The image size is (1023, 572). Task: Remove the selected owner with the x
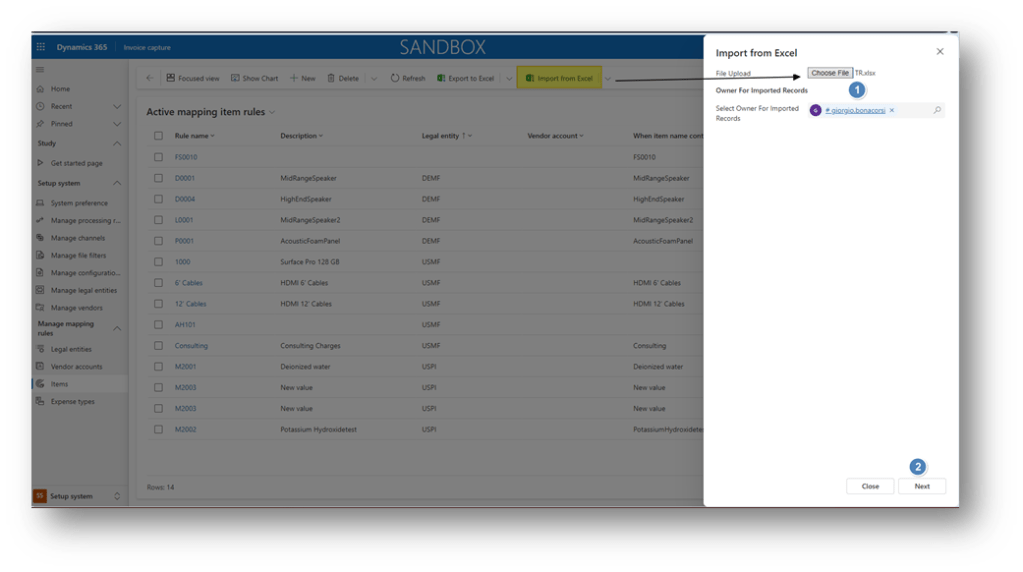pos(892,110)
